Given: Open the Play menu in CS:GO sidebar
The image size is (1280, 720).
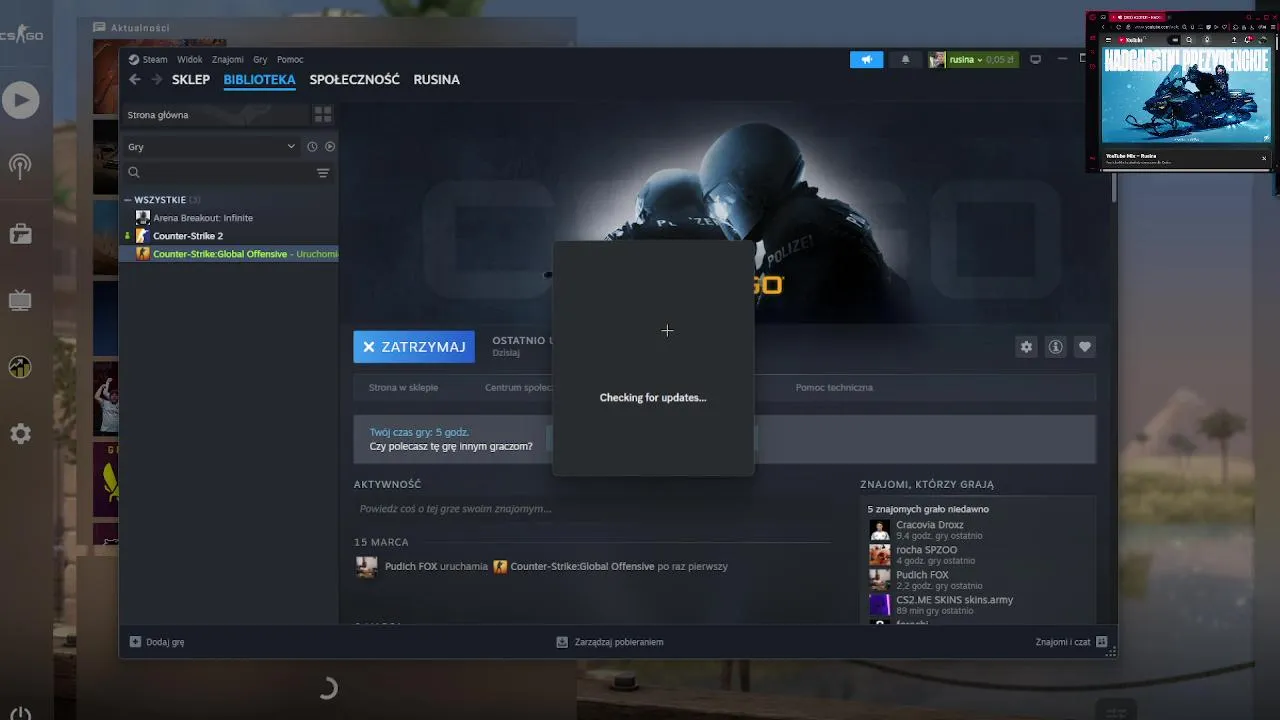Looking at the screenshot, I should [20, 100].
